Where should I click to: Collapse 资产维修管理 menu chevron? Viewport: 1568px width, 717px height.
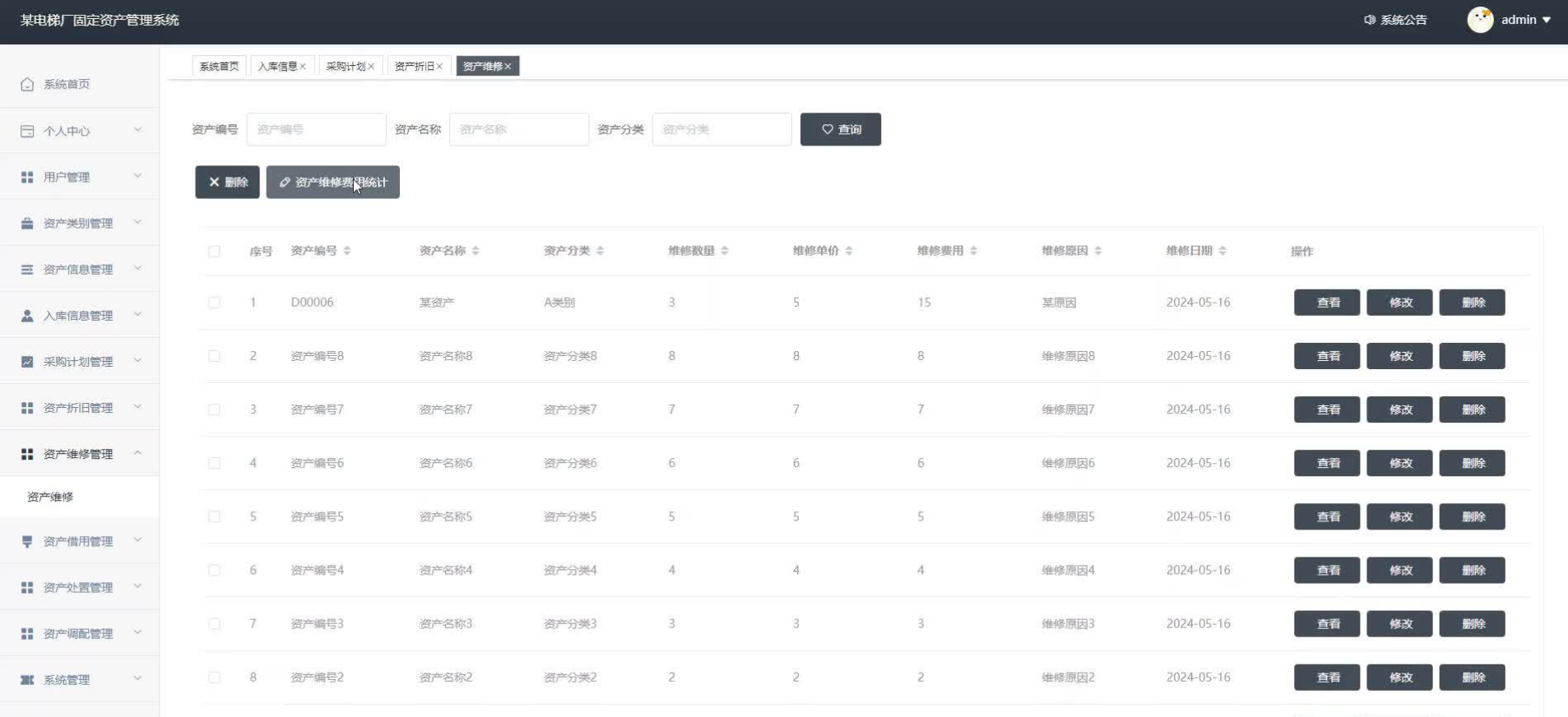click(137, 453)
